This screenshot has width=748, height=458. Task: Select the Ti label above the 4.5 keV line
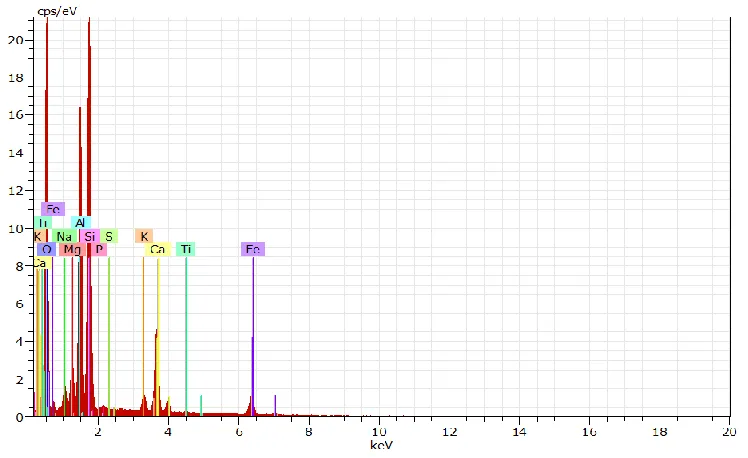click(x=186, y=249)
